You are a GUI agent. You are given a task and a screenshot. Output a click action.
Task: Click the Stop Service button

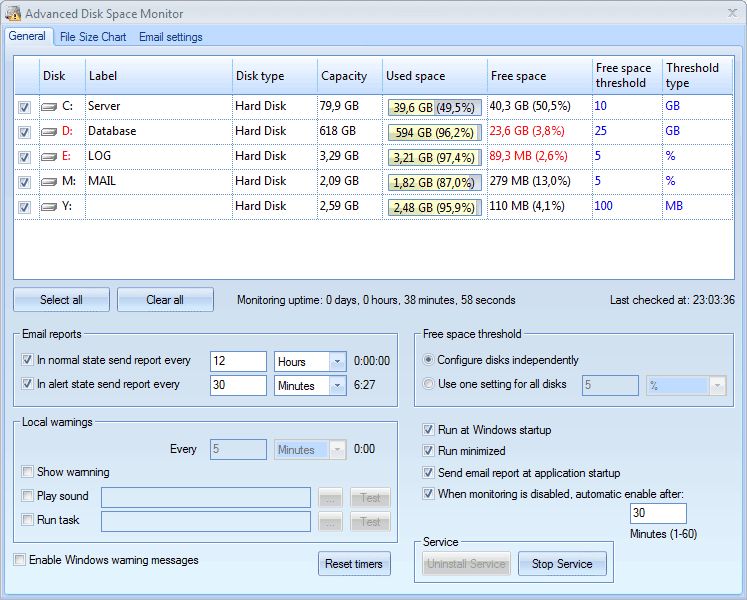(561, 564)
